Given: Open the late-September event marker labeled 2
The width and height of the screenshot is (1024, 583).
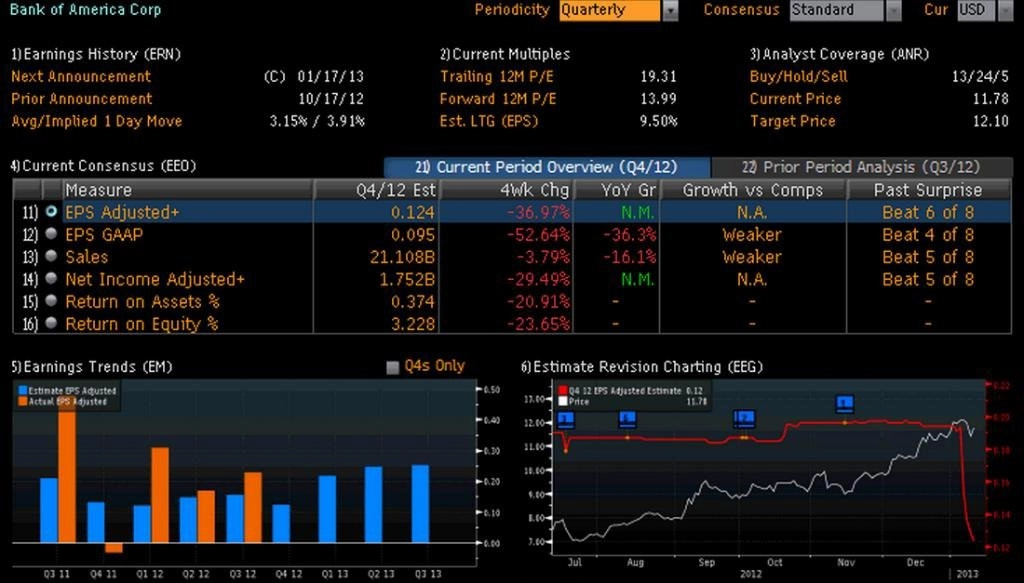Looking at the screenshot, I should 744,418.
